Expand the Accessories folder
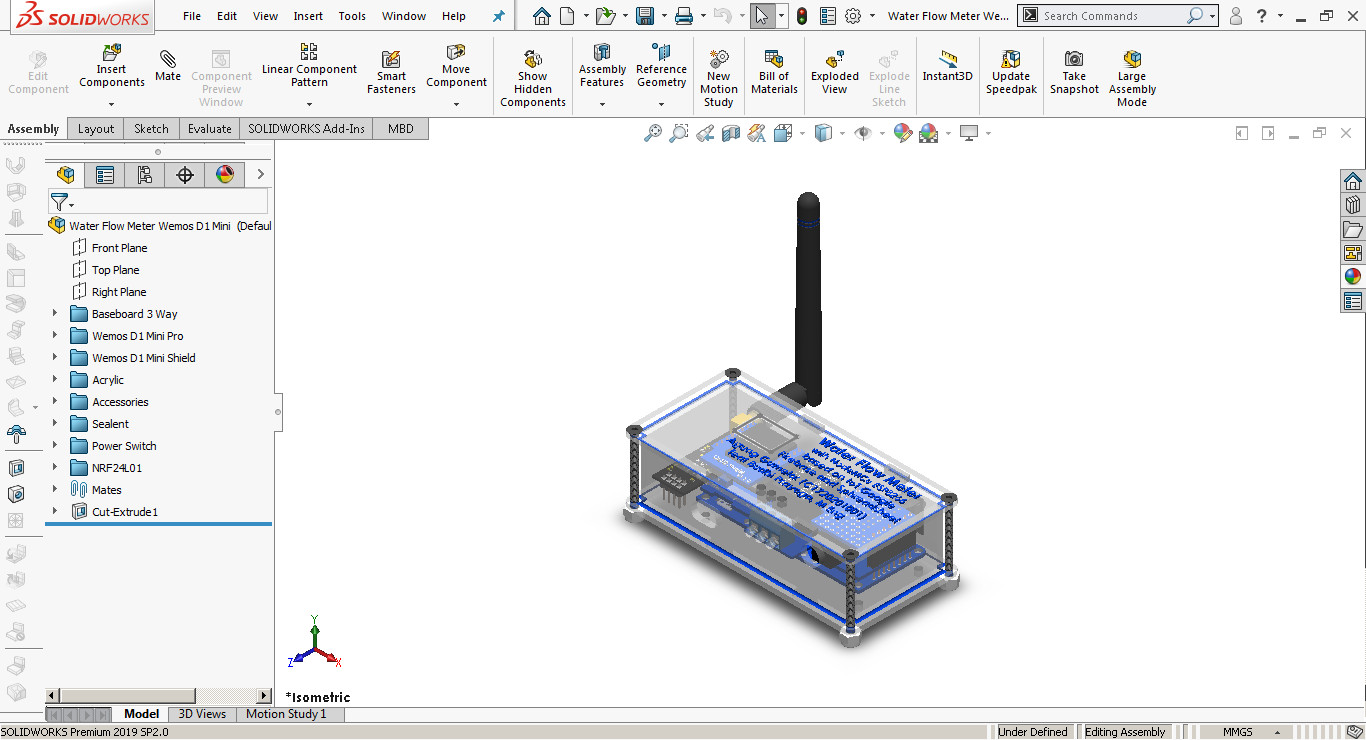 [x=55, y=402]
